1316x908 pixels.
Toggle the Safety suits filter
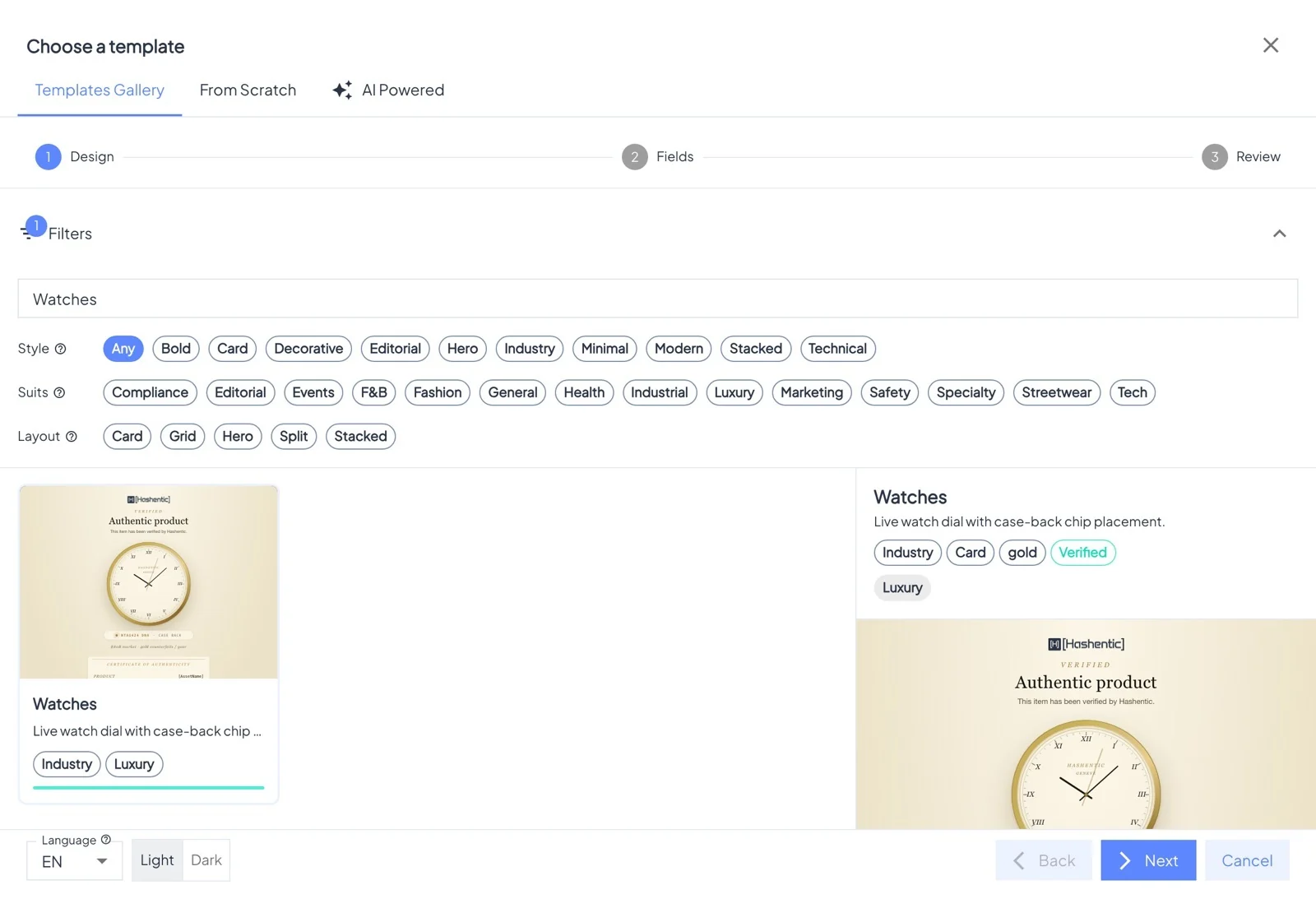coord(890,392)
